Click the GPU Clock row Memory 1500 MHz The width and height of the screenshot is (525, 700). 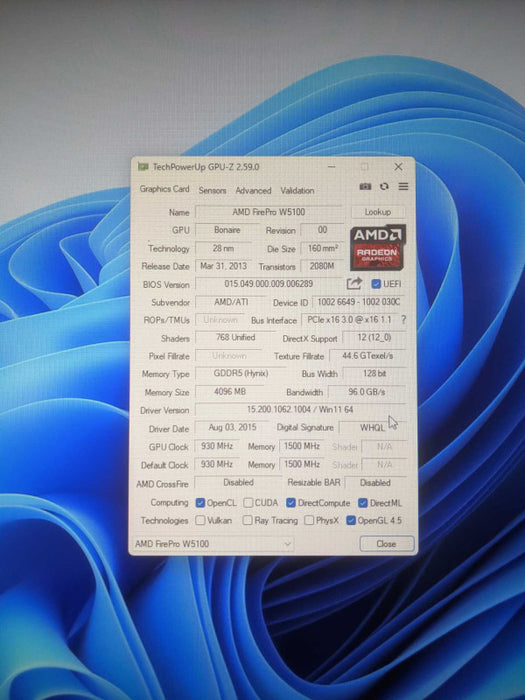click(302, 446)
